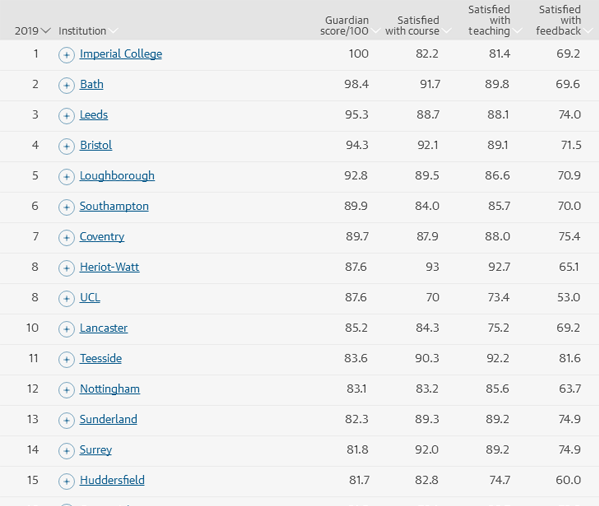Open the 2019 ranking sort chevron

tap(45, 31)
